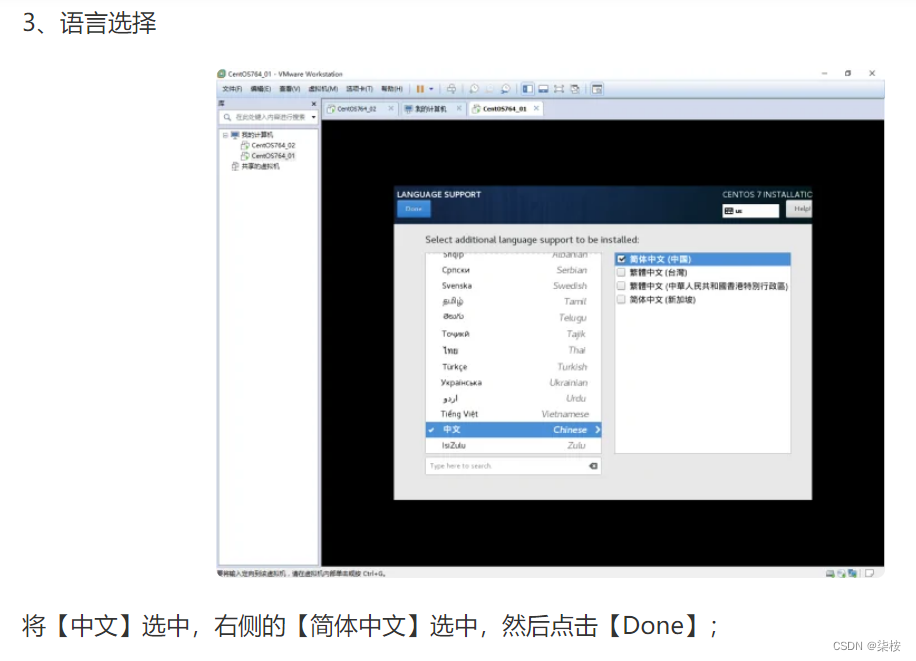The image size is (916, 661).
Task: Check the 简体中文 (新加坡) checkbox
Action: click(x=622, y=298)
